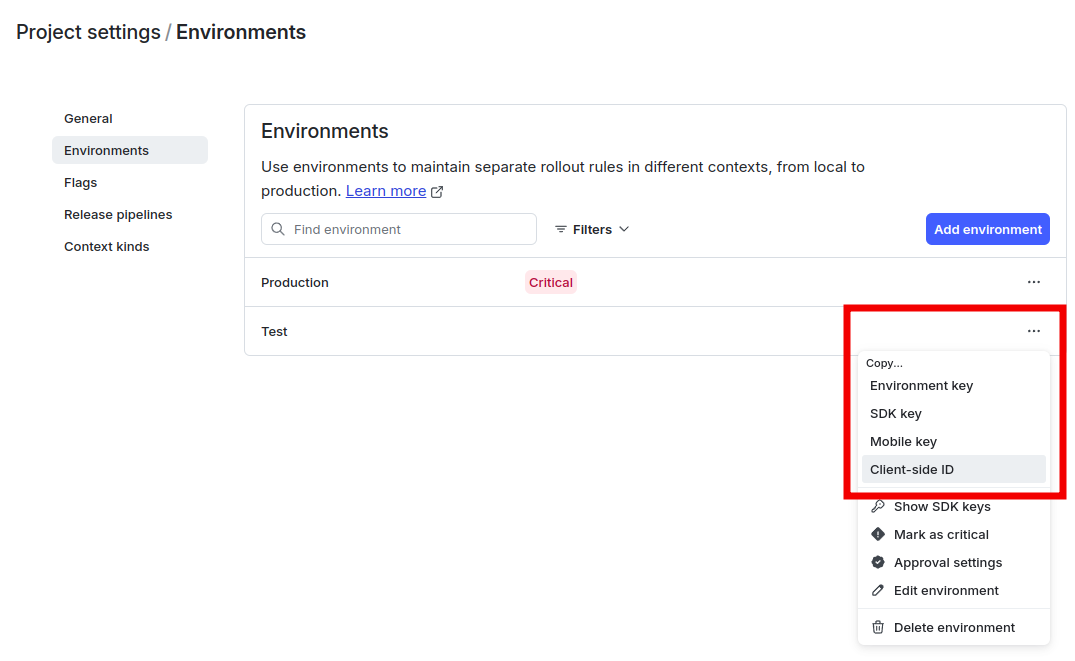The height and width of the screenshot is (661, 1075).
Task: Click the Add environment button
Action: coord(987,229)
